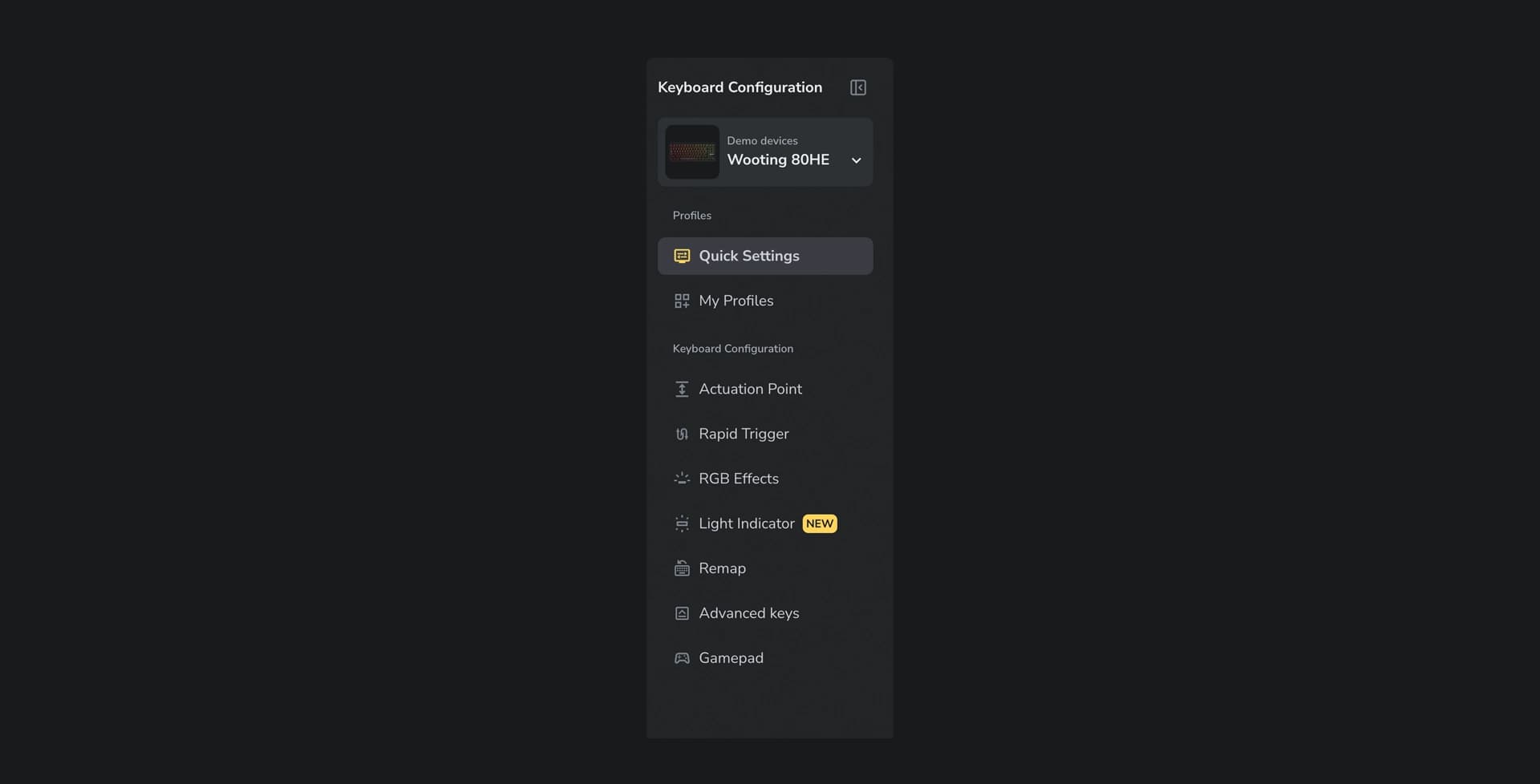This screenshot has width=1540, height=784.
Task: Select Rapid Trigger in the sidebar
Action: point(744,434)
